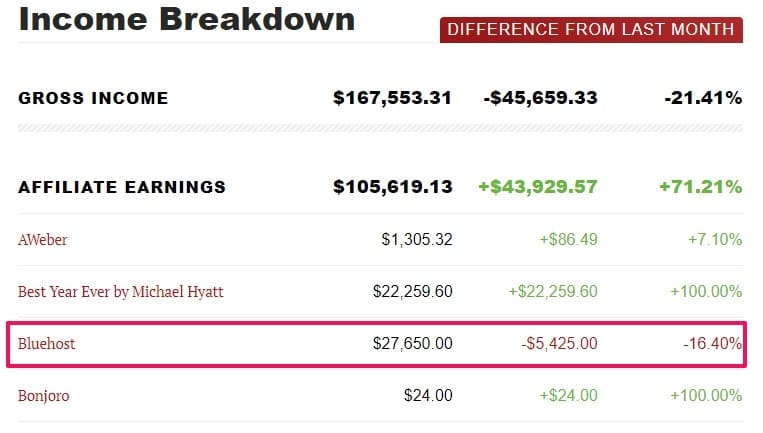Select the Bluehost amount $27,650.00
Screen dimensions: 763x433
point(413,343)
